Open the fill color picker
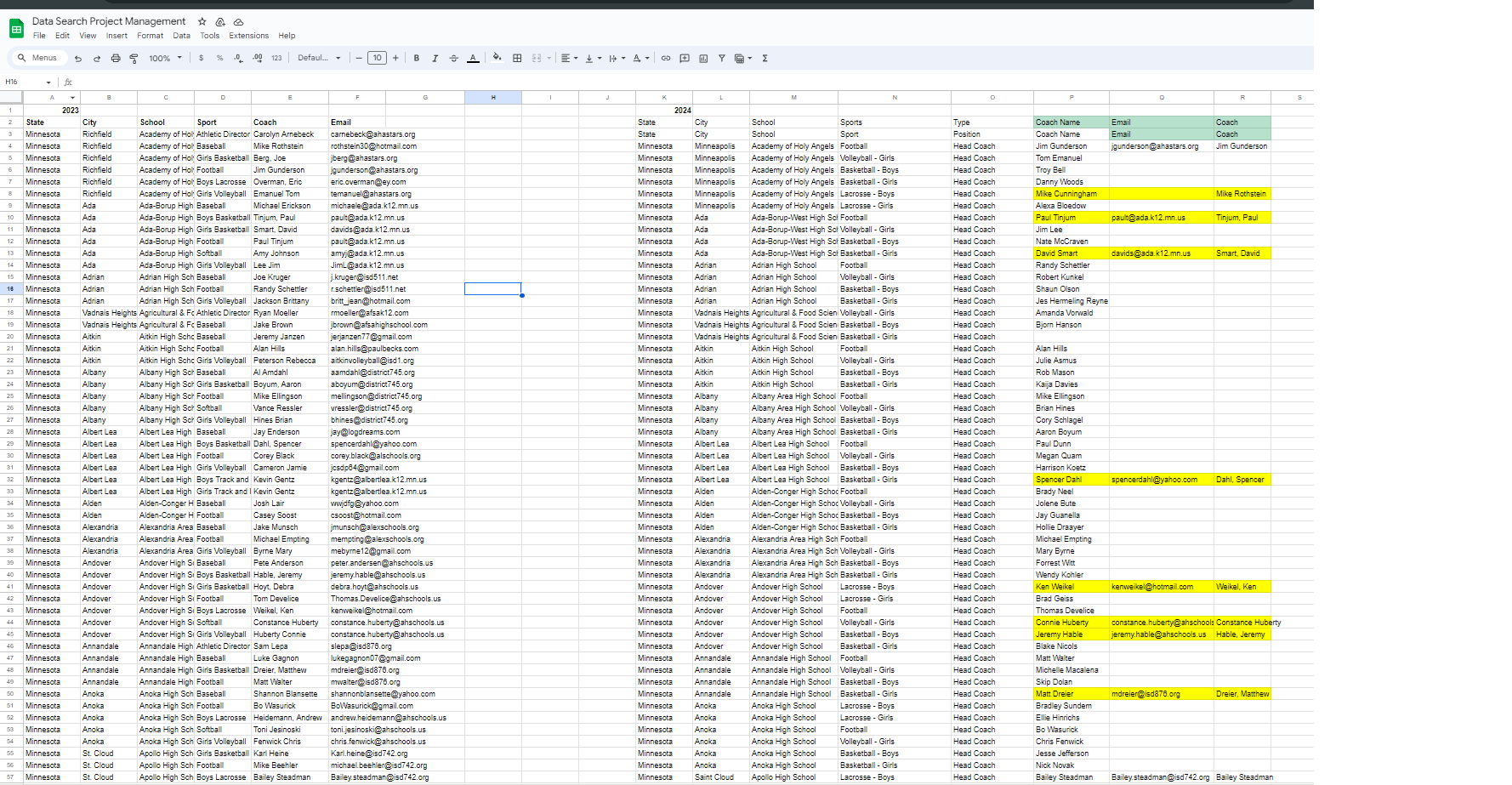The height and width of the screenshot is (785, 1512). pos(497,59)
